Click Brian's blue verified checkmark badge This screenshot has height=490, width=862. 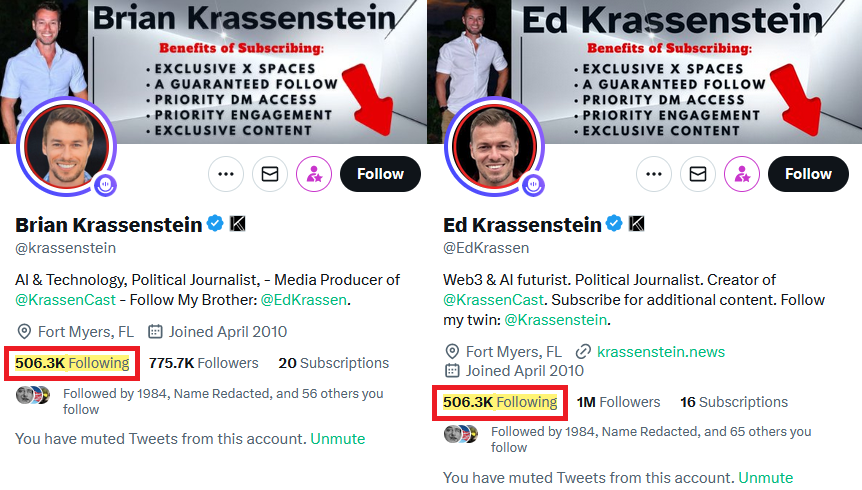[215, 224]
